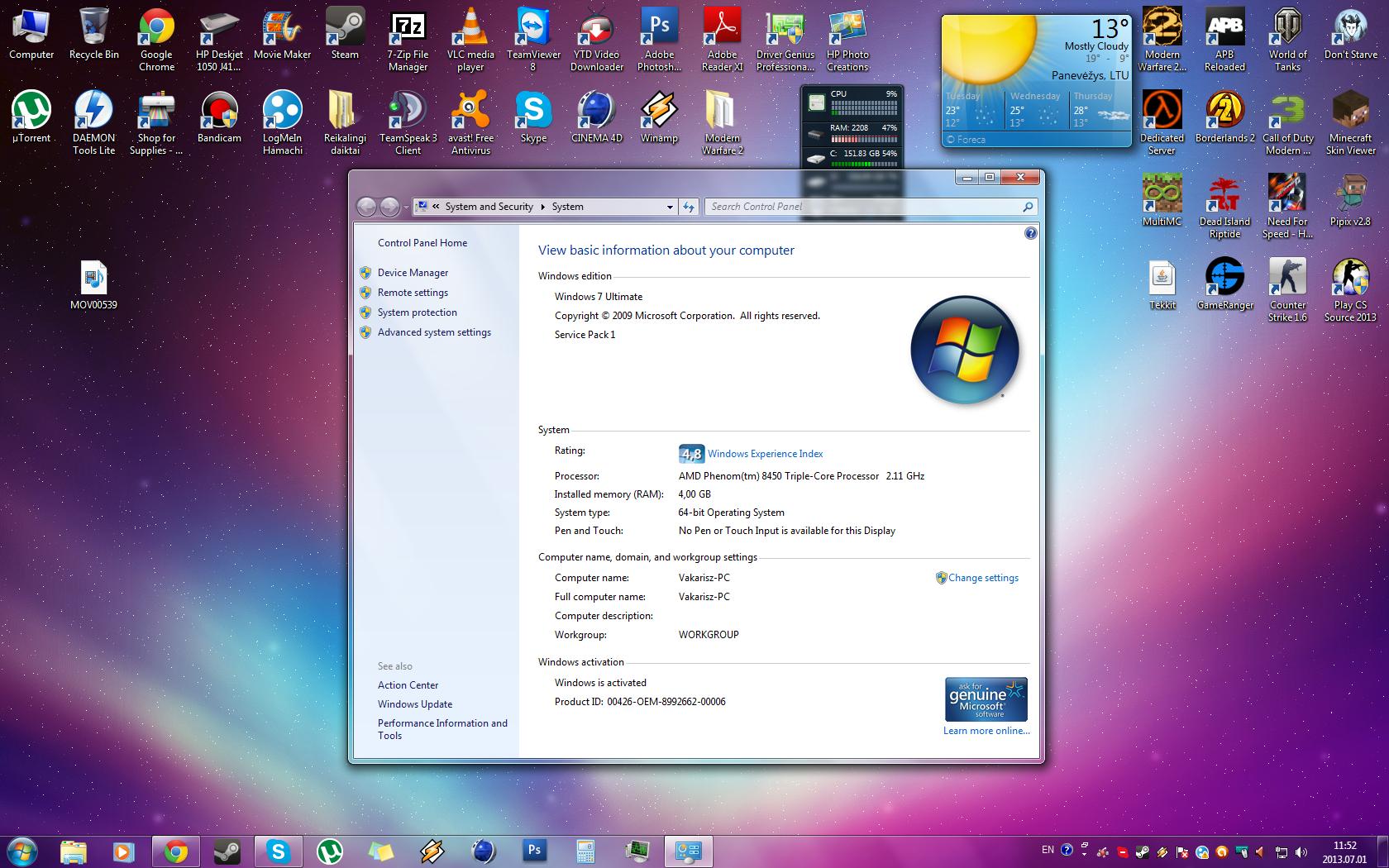Click the RAM usage bar gadget
The image size is (1389, 868).
coord(852,132)
